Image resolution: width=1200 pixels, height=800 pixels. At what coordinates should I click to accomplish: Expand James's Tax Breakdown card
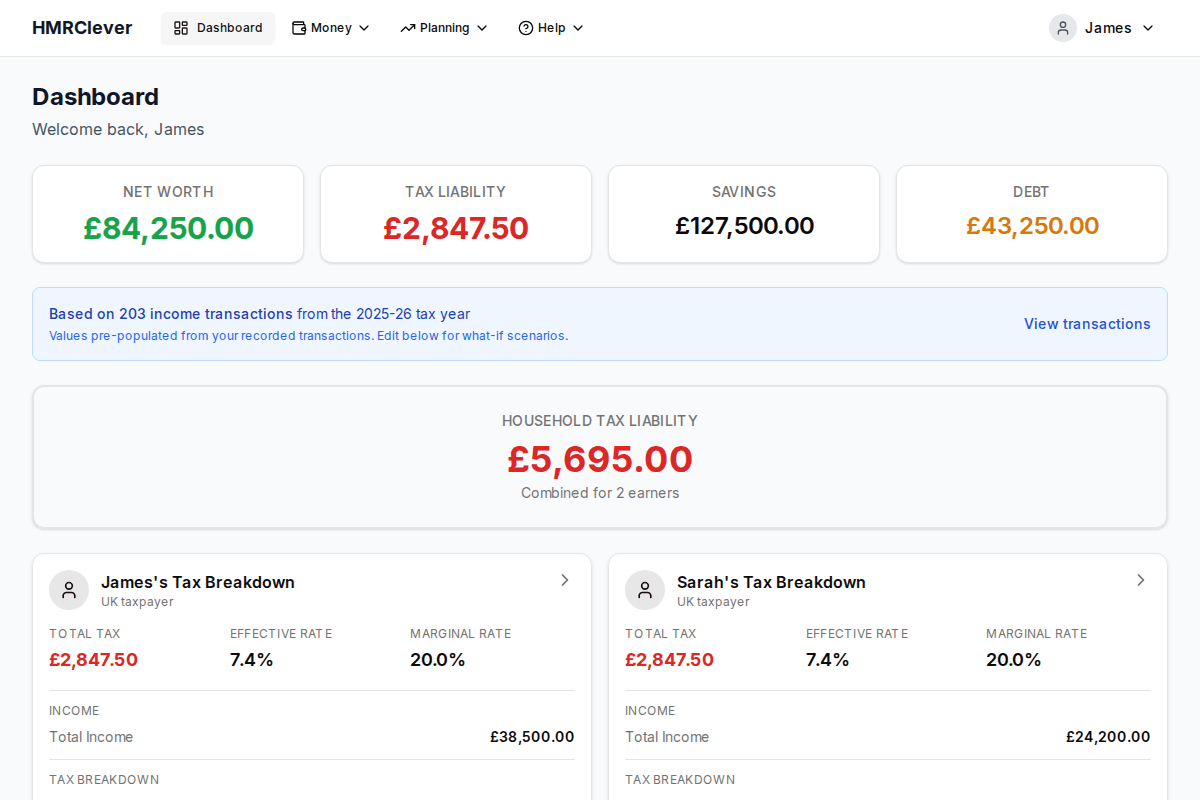coord(564,580)
